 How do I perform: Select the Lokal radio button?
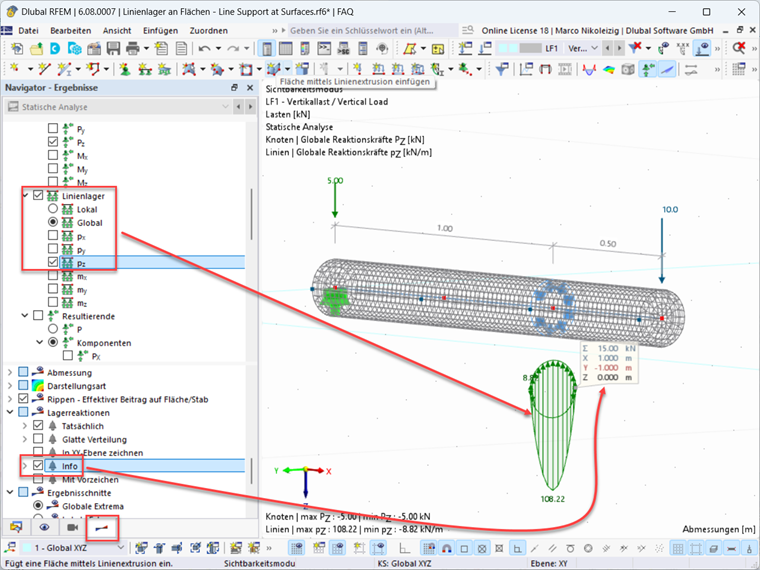click(x=53, y=209)
